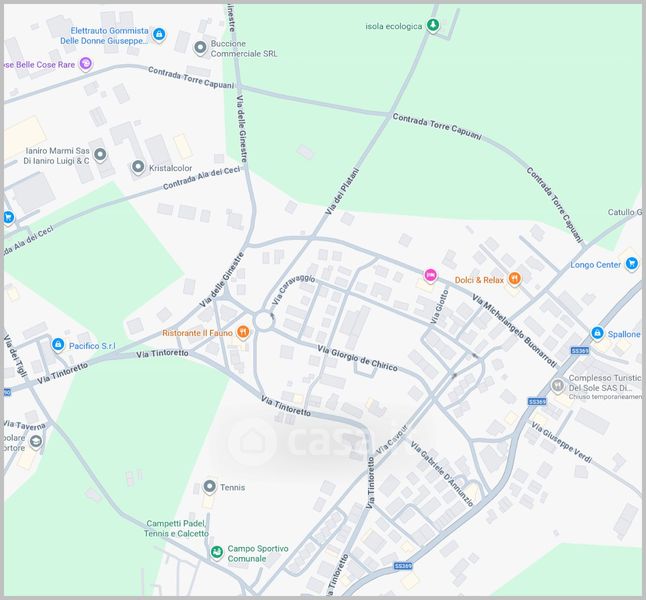Select the Buccione Commerciale SRL pin

coord(200,48)
